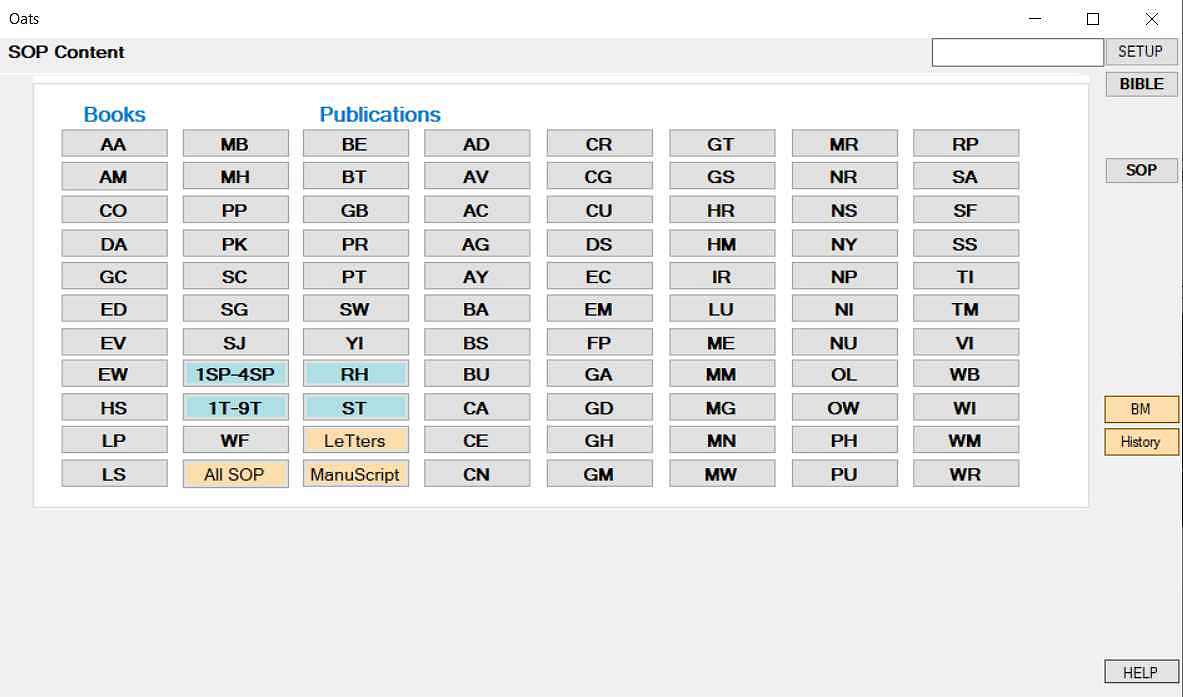Select the PP book button
Viewport: 1183px width, 697px height.
[x=235, y=210]
